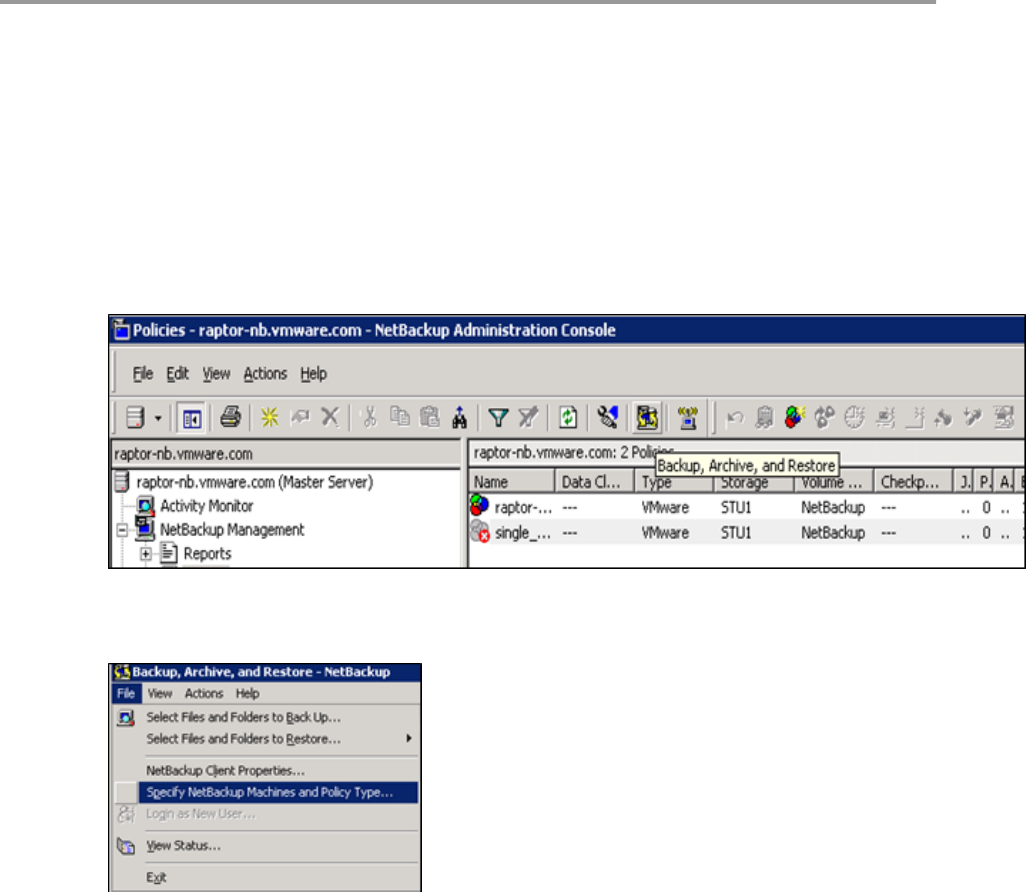Click the Filter funnel icon
This screenshot has width=1026, height=892.
click(x=498, y=417)
